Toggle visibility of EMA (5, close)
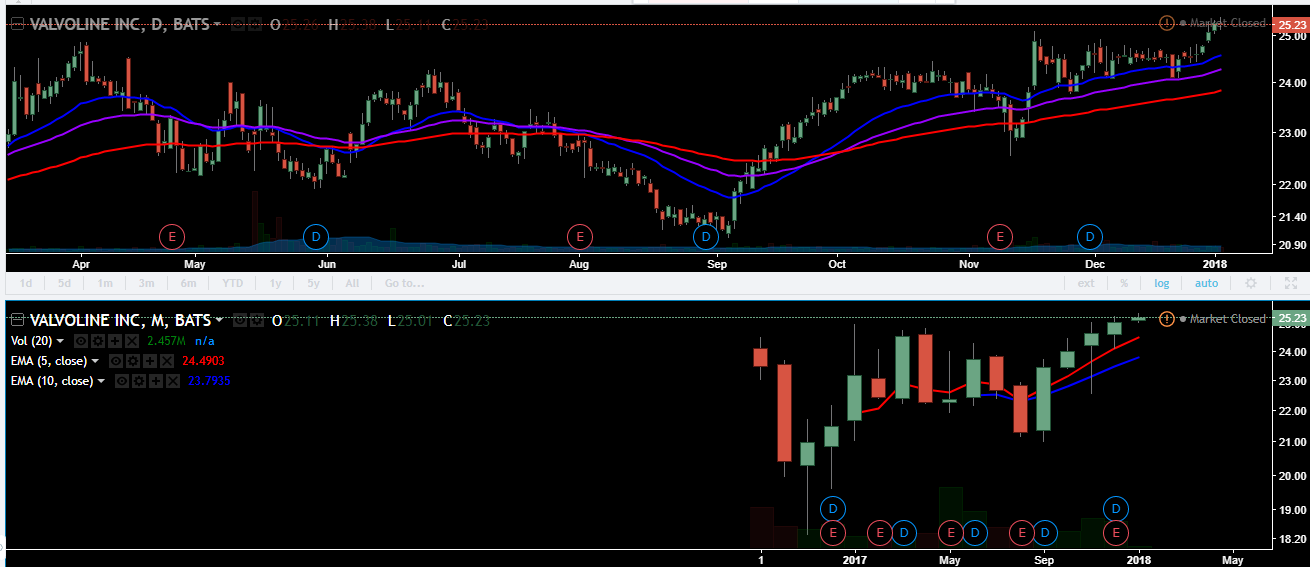This screenshot has width=1310, height=567. [x=116, y=361]
